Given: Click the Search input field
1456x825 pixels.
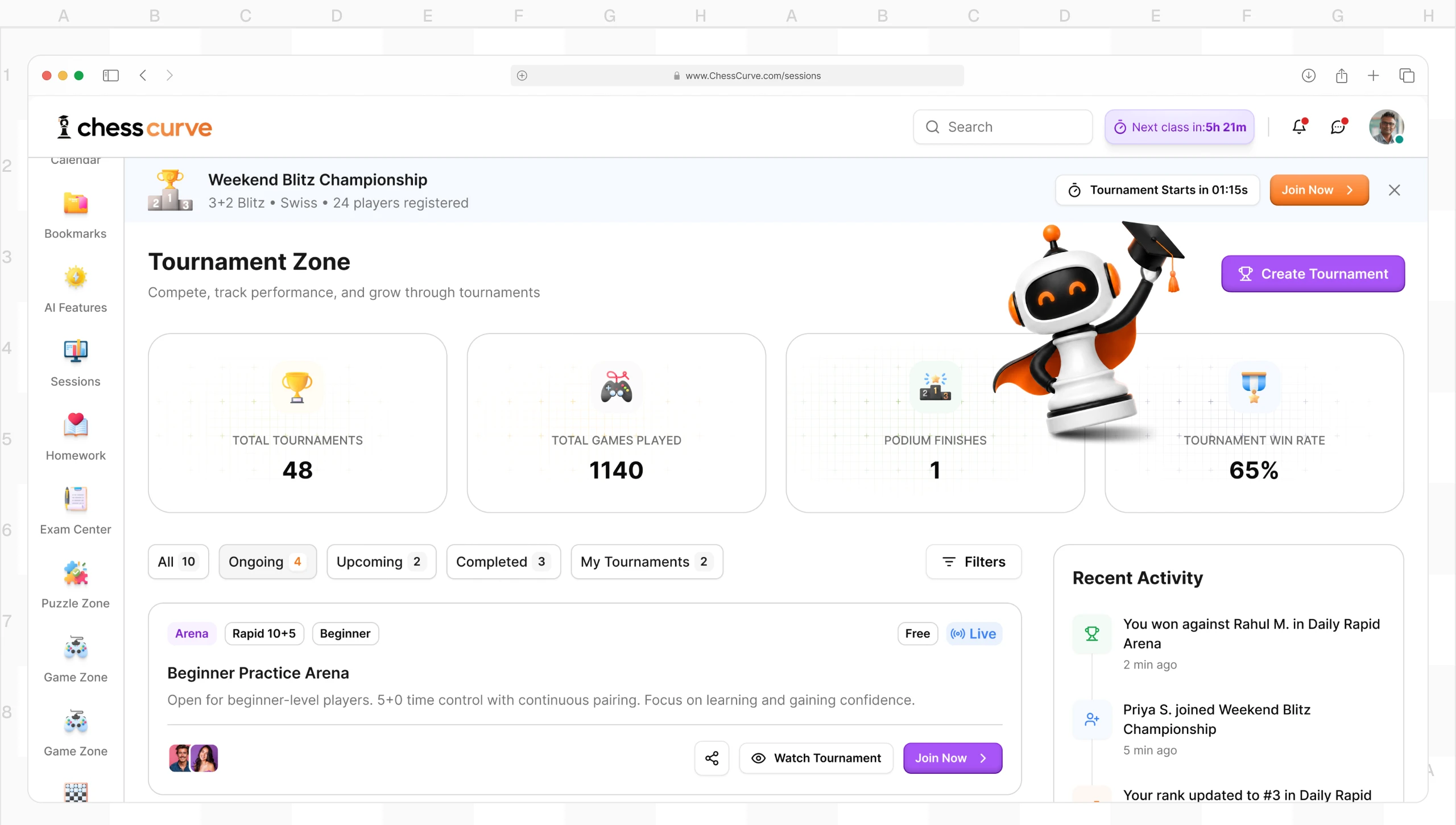Looking at the screenshot, I should pos(1003,127).
